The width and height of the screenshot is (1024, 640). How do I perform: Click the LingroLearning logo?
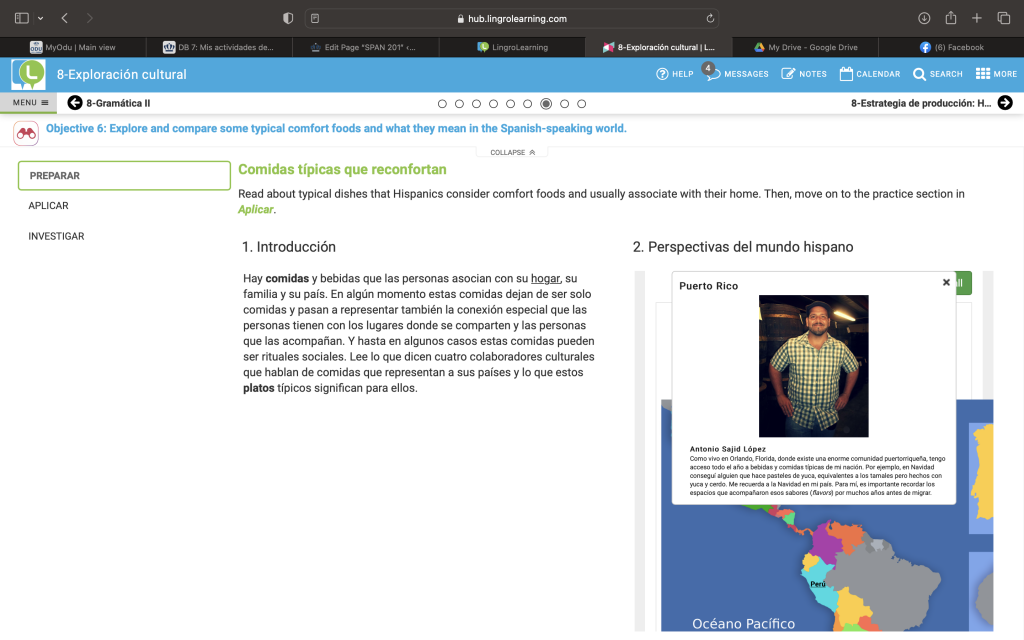click(28, 74)
